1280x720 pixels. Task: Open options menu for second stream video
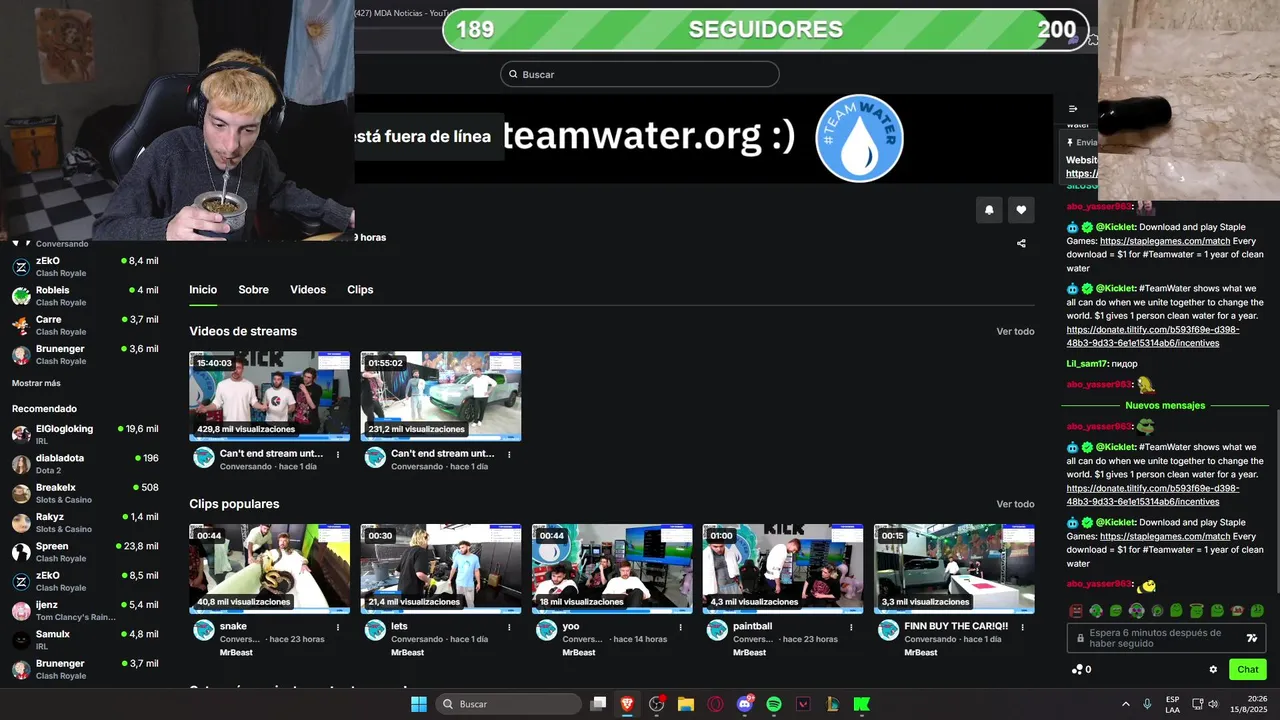pyautogui.click(x=509, y=454)
